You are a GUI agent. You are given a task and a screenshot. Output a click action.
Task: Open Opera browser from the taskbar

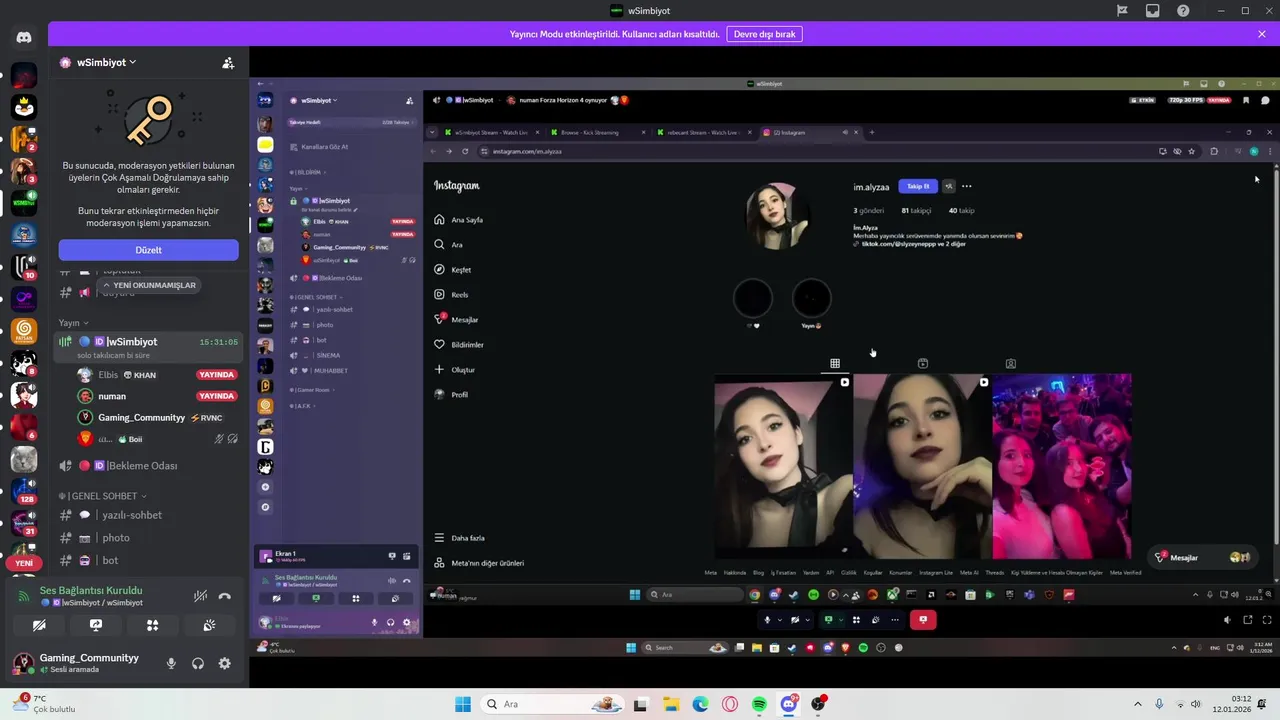tap(730, 704)
